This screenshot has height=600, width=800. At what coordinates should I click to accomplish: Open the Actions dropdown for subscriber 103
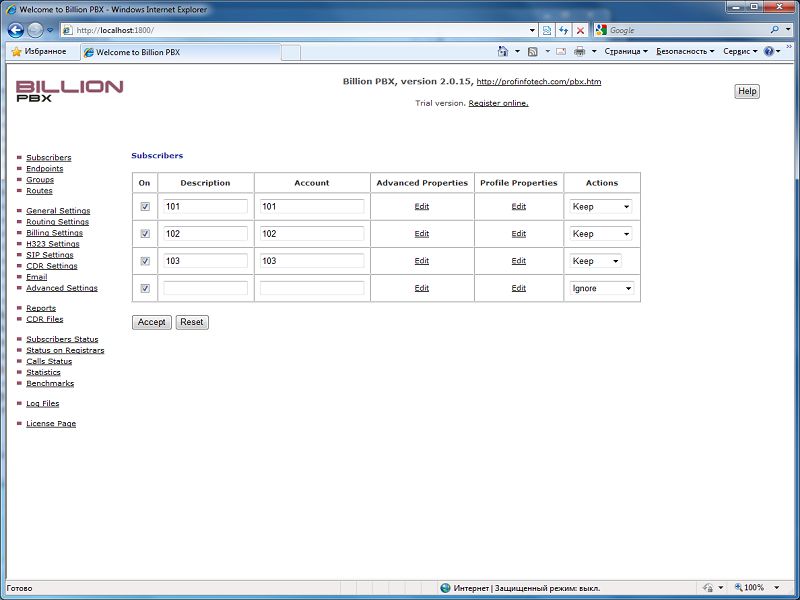pos(595,261)
